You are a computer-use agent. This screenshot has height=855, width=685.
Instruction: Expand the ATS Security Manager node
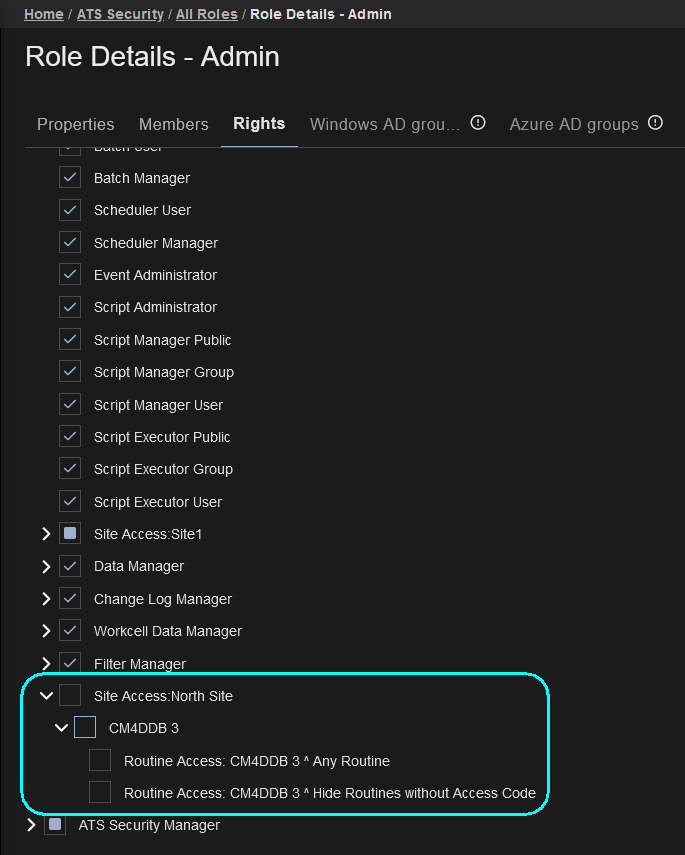coord(31,825)
